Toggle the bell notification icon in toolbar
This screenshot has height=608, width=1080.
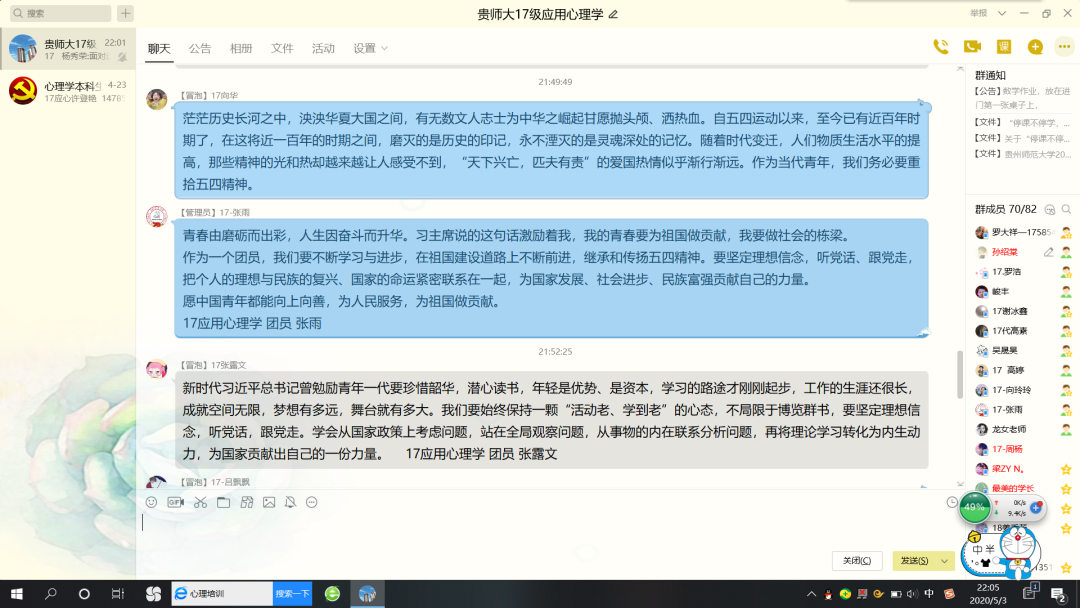pyautogui.click(x=290, y=502)
